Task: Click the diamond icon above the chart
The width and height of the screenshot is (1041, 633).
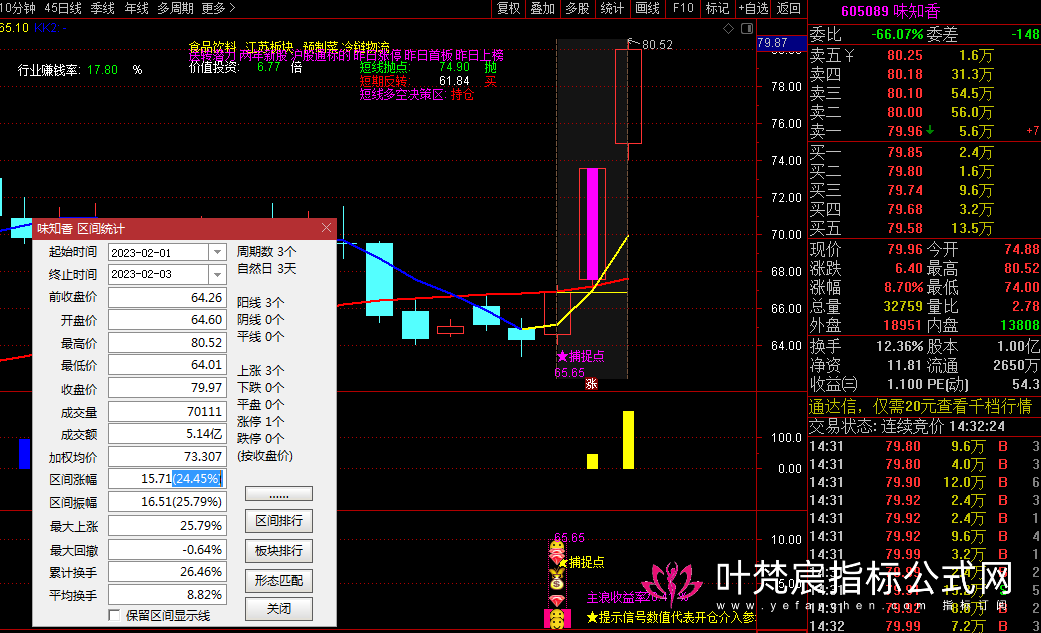Action: [728, 28]
